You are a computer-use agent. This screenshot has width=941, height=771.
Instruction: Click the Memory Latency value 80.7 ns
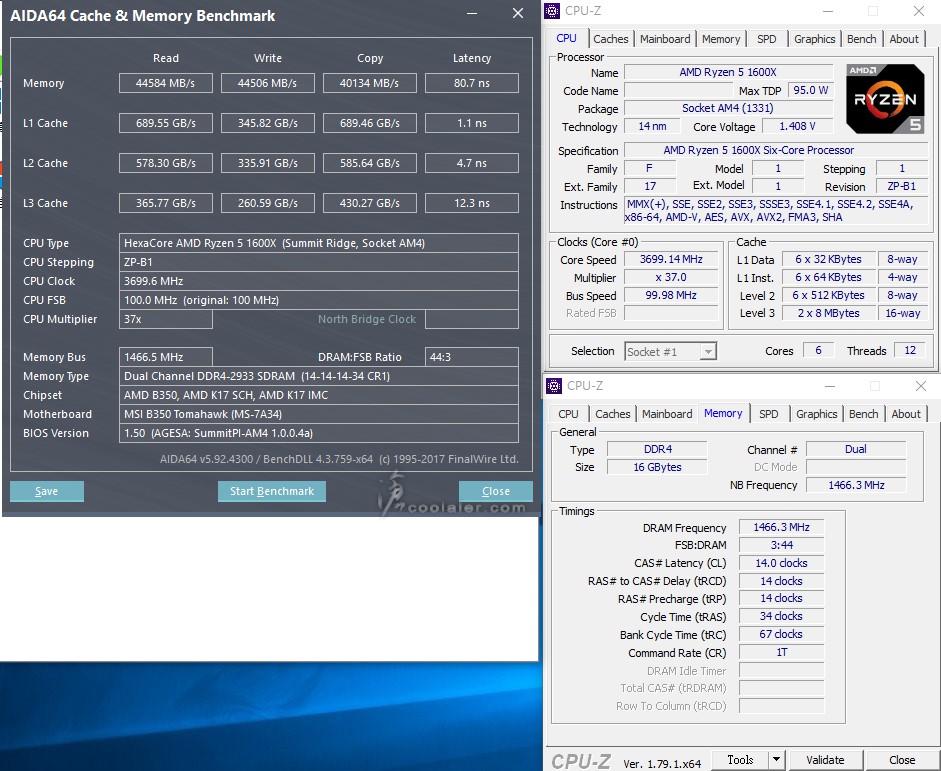(472, 83)
